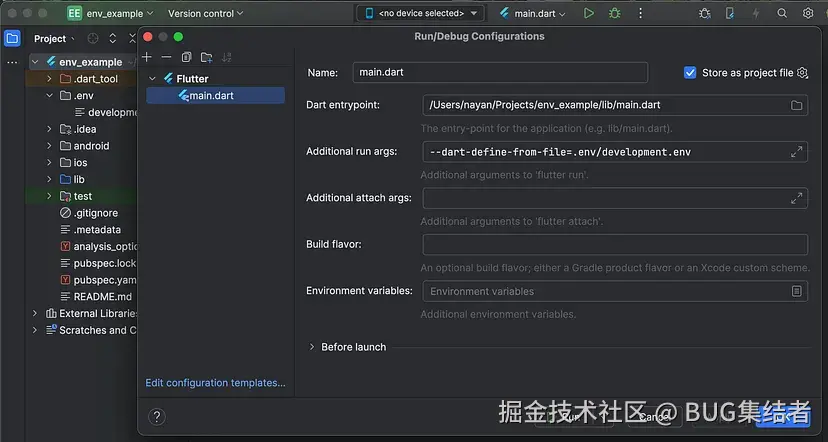Expand External Libraries node
828x442 pixels.
pos(35,313)
